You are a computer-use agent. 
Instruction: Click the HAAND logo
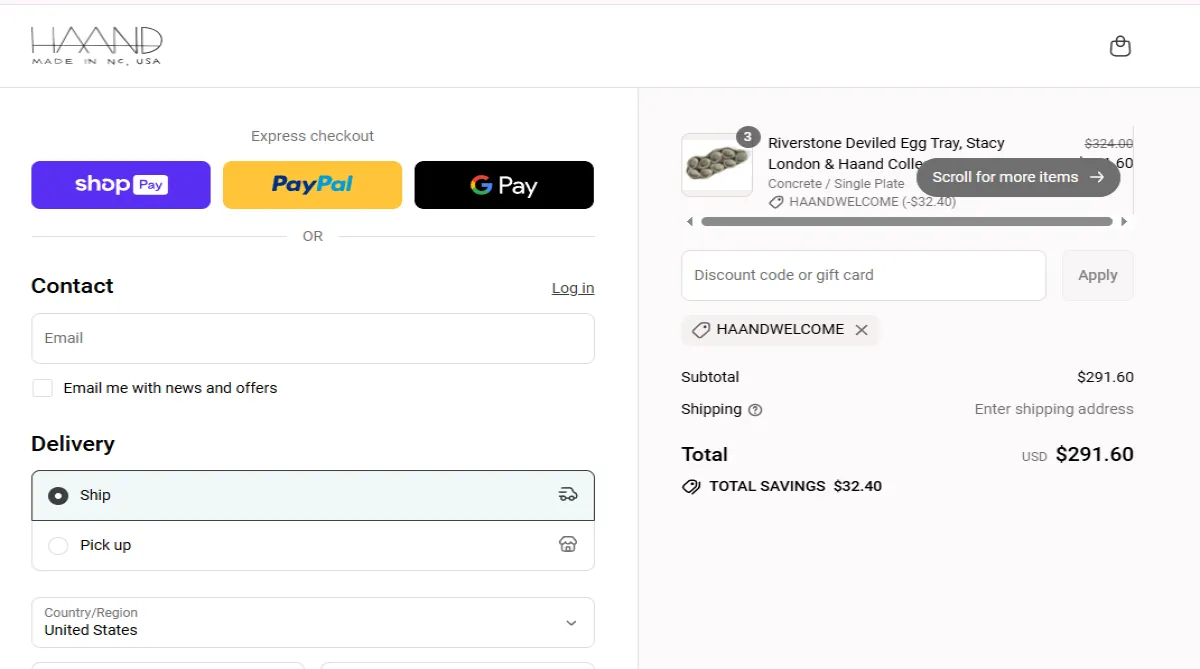click(95, 45)
